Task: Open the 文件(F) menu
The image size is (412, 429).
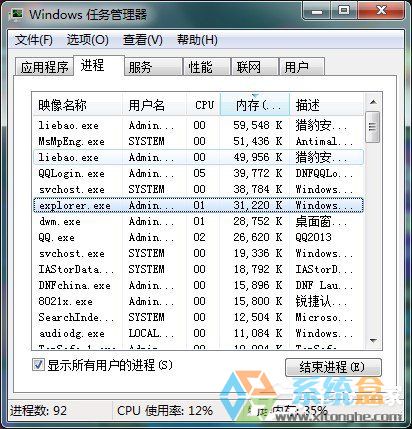Action: coord(34,40)
